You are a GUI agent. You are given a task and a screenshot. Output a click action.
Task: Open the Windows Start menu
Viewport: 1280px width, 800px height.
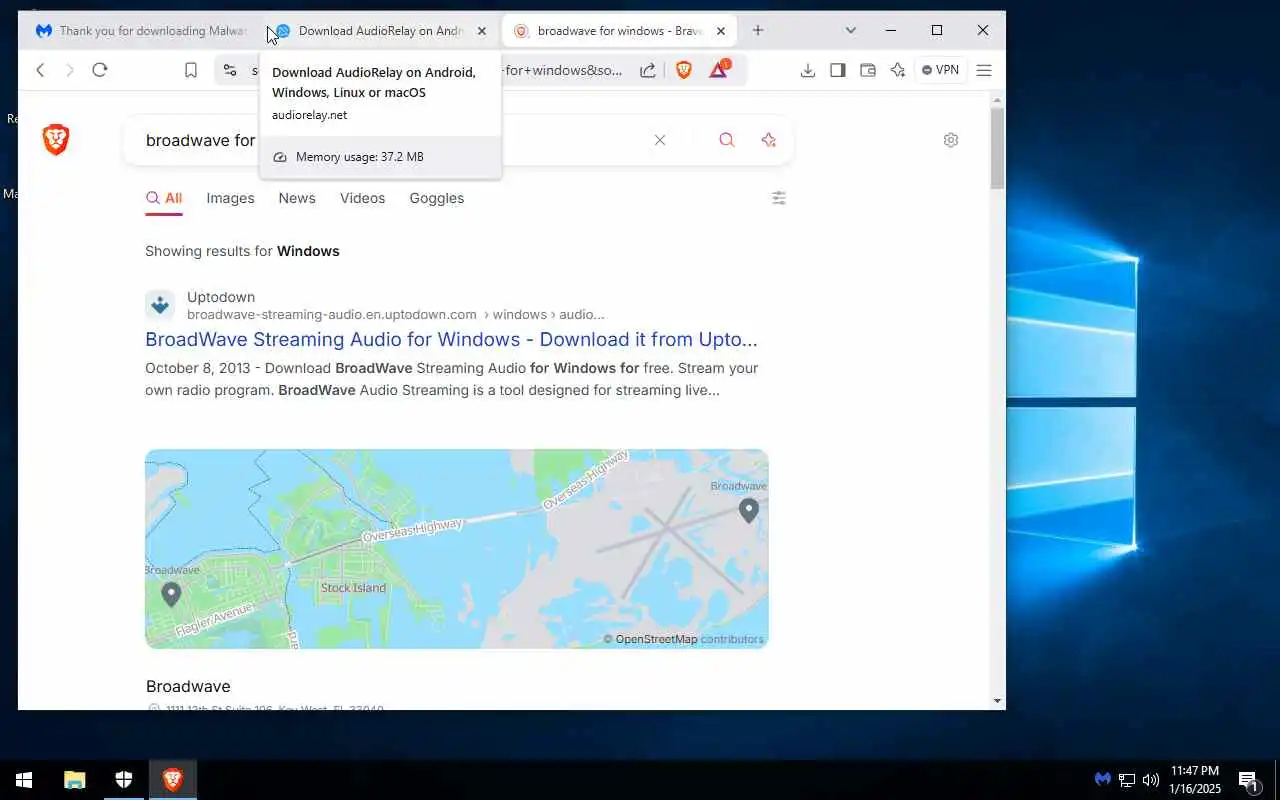coord(23,780)
